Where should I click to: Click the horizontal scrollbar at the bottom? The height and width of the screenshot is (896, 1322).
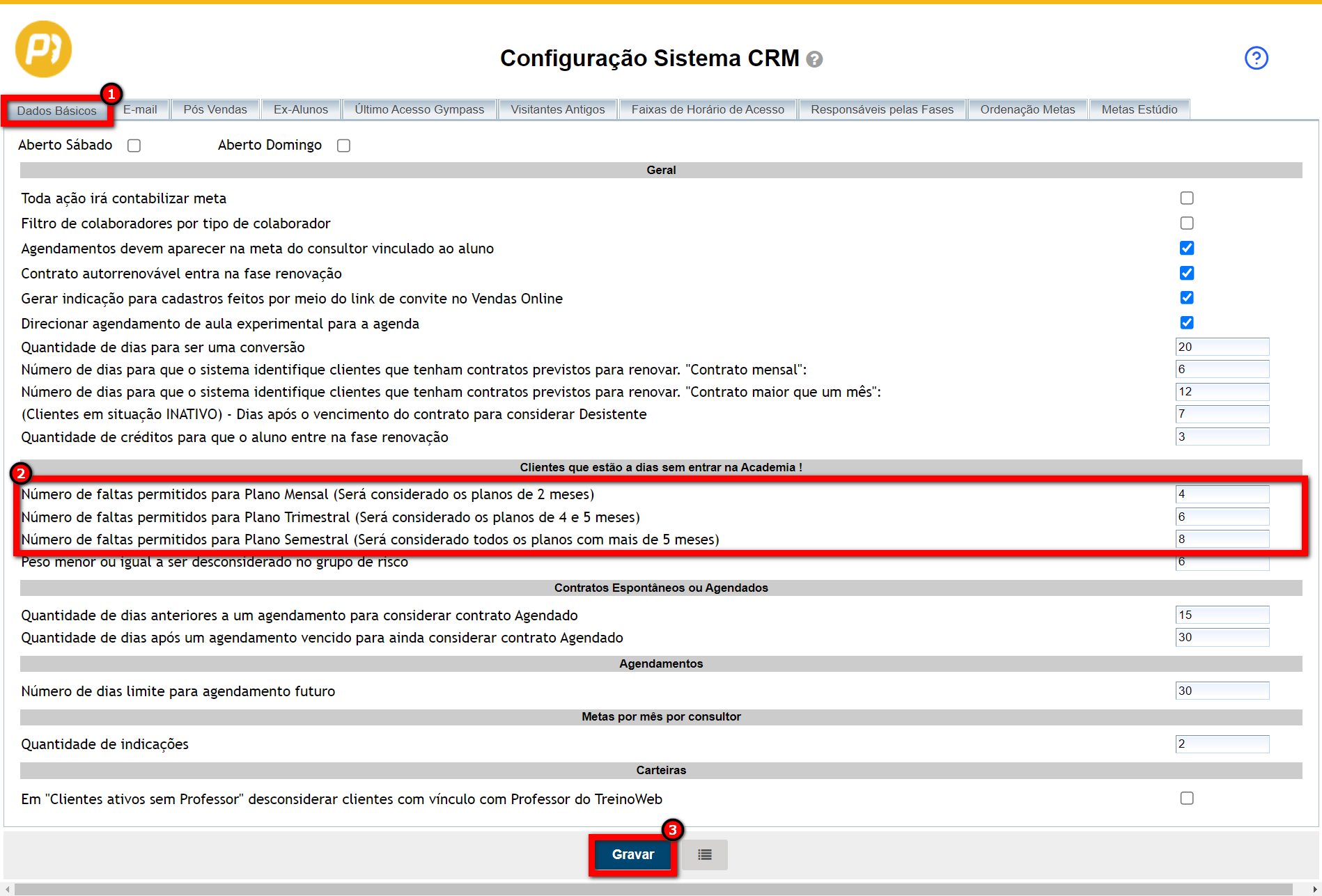(653, 889)
